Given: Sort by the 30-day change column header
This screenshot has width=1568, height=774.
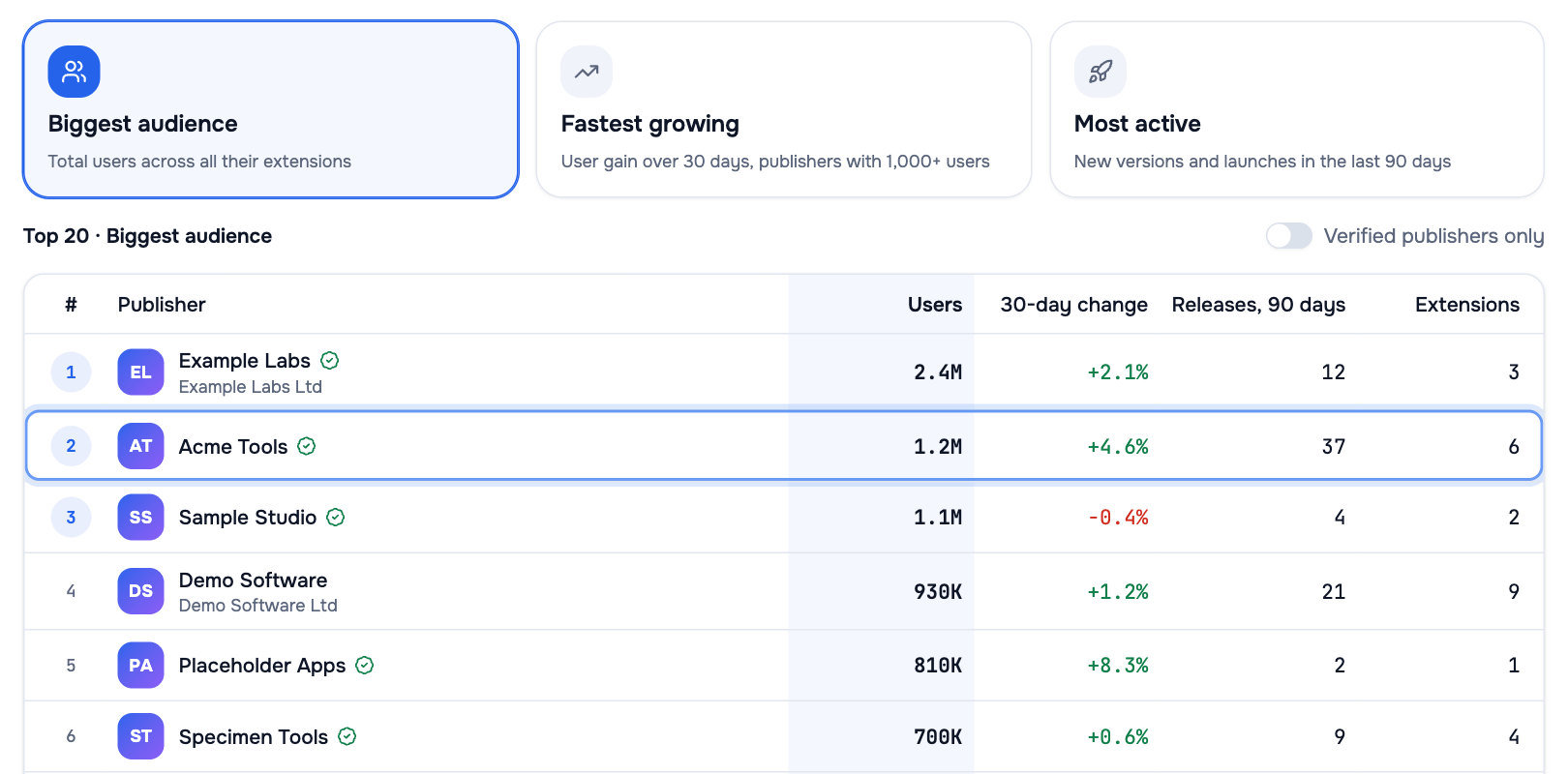Looking at the screenshot, I should point(1074,305).
